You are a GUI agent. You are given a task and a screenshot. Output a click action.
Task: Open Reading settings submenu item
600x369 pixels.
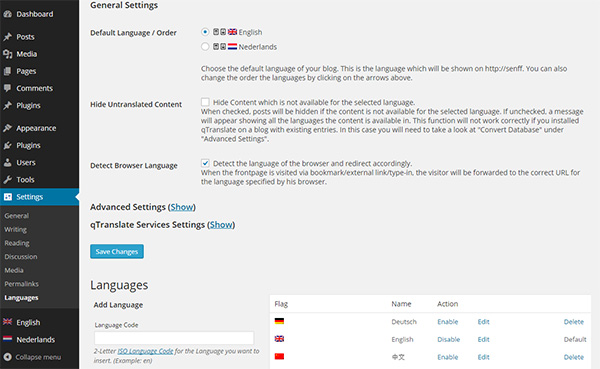click(17, 243)
